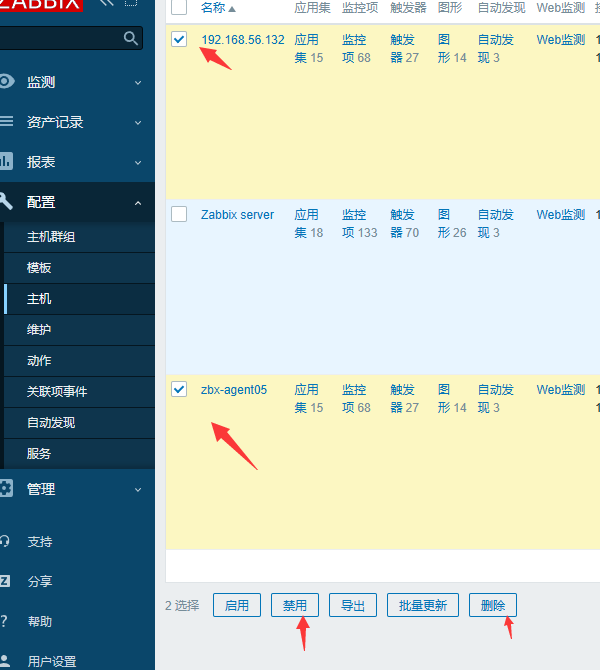The image size is (600, 670).
Task: Open 监控项 68 for zbx-agent05
Action: click(x=354, y=398)
